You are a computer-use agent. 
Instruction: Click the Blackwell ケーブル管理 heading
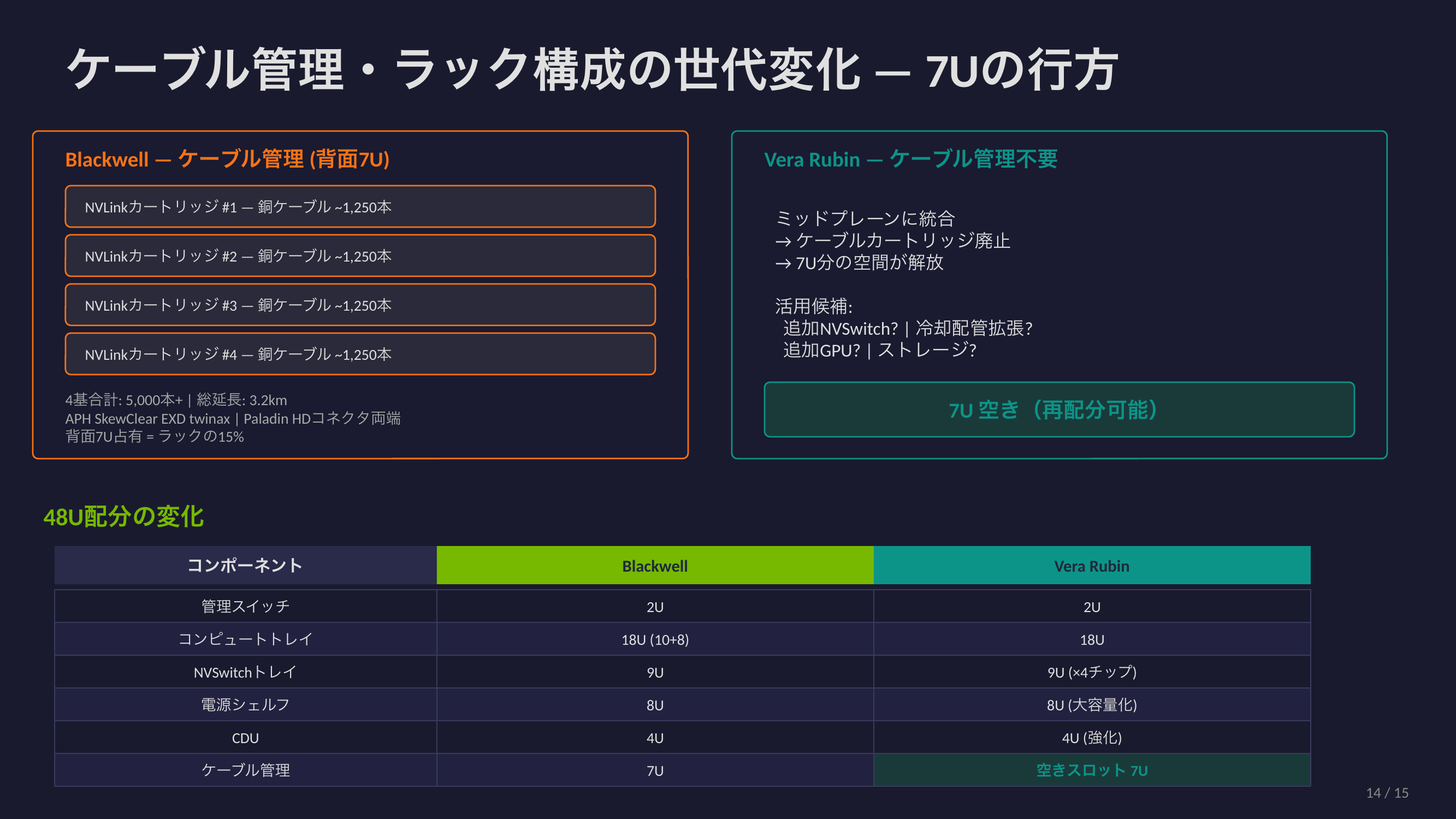click(x=227, y=159)
